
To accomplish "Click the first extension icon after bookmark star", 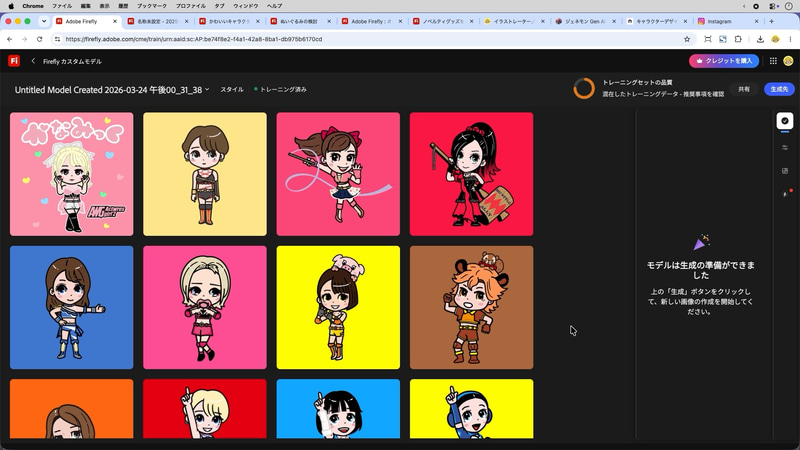I will [708, 39].
